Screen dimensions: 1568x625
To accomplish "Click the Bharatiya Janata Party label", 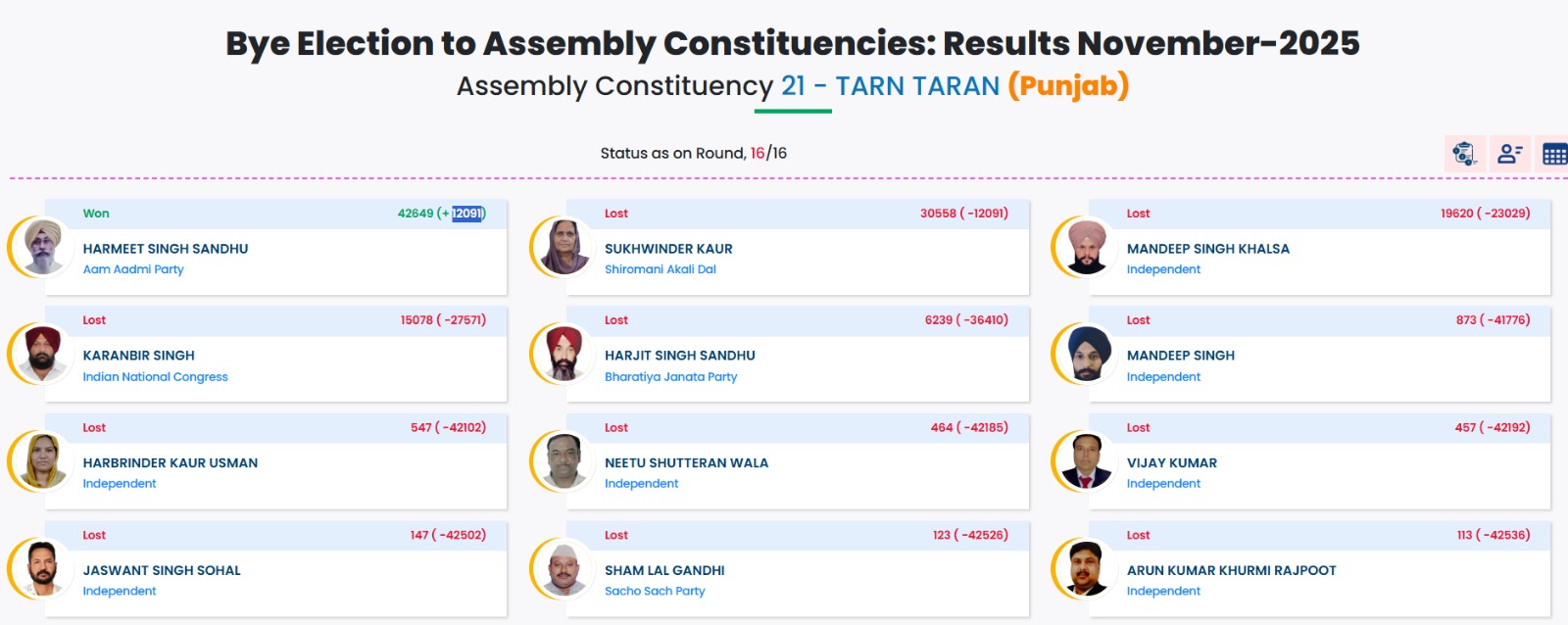I will [x=670, y=377].
